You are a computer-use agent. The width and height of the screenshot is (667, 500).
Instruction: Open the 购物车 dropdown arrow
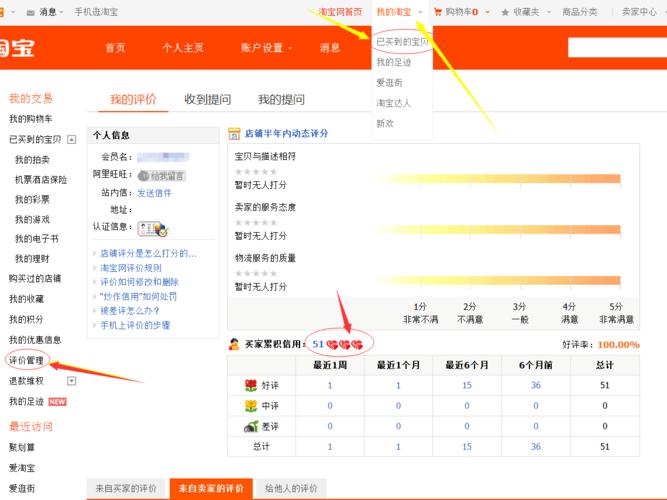point(487,12)
